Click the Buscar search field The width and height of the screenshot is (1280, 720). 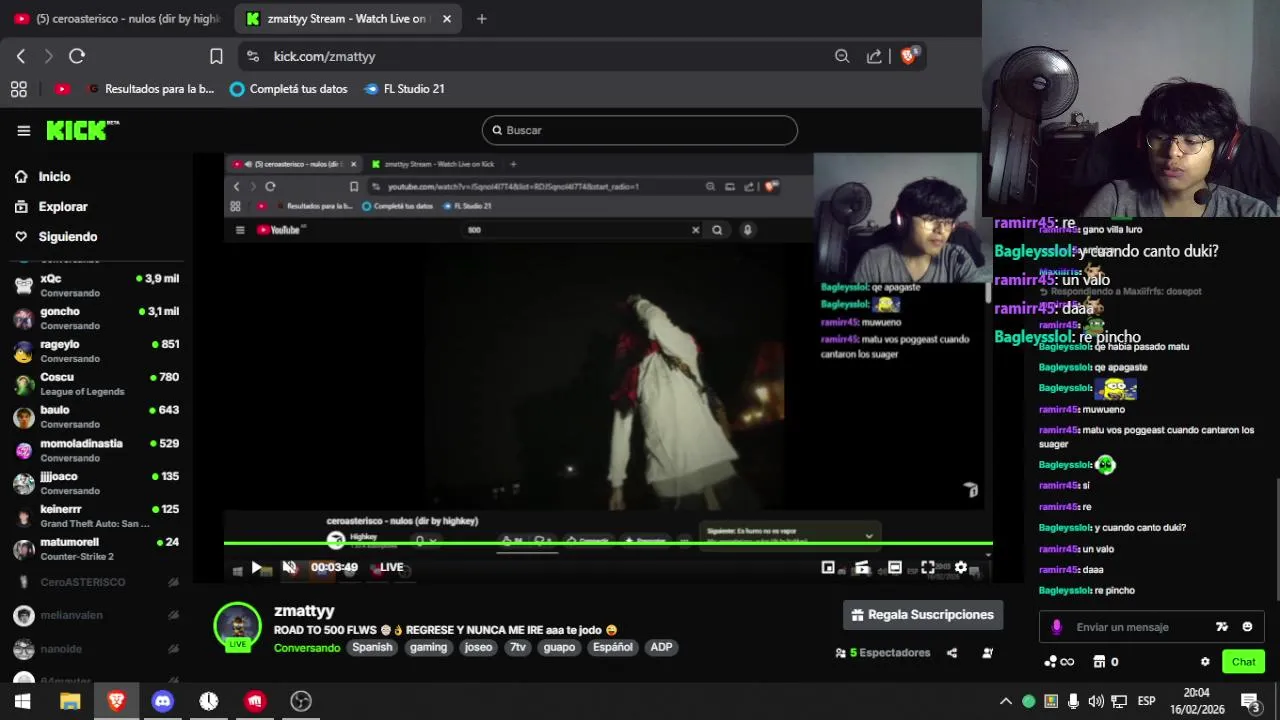[640, 130]
